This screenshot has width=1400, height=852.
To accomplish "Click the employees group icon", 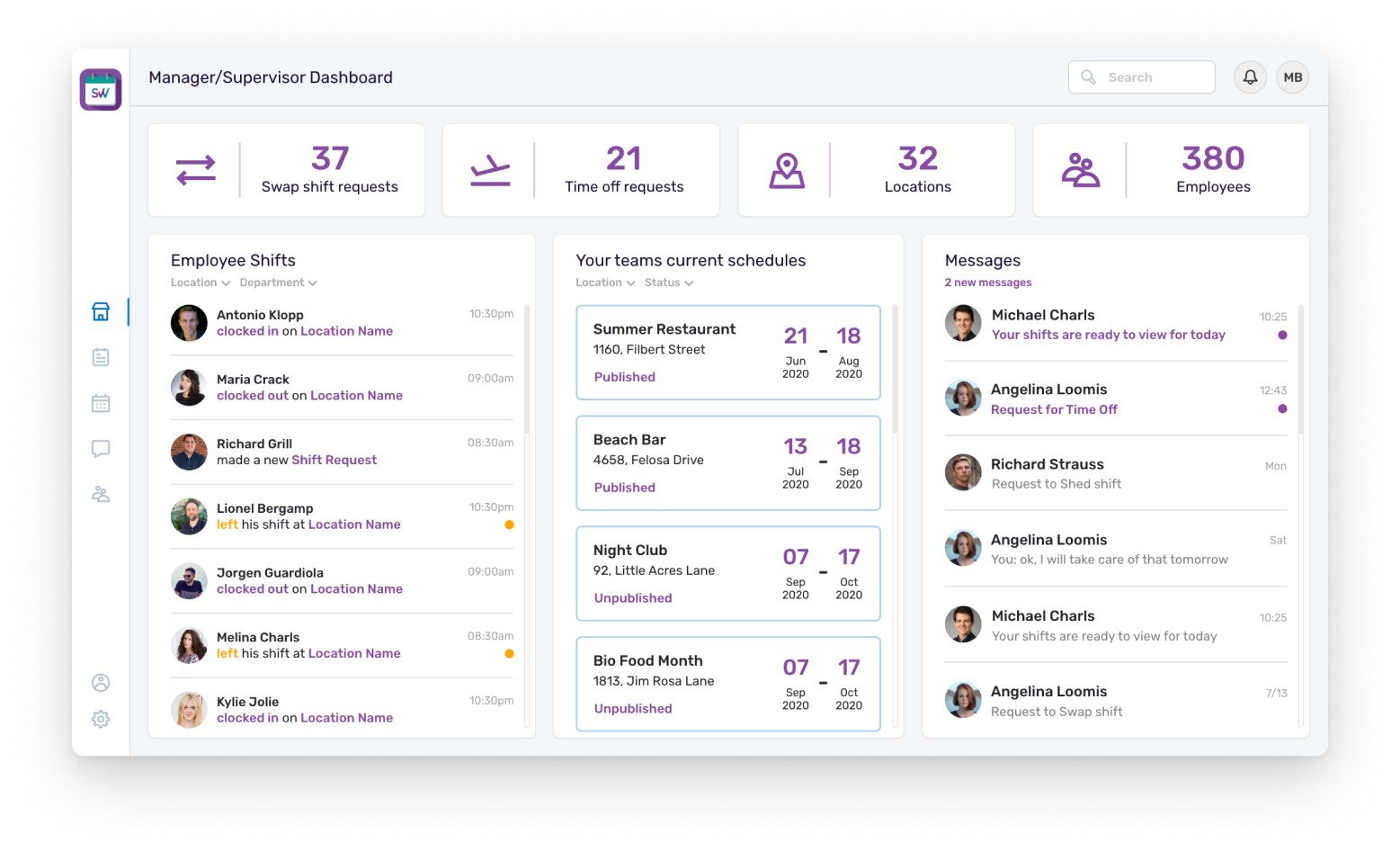I will tap(1081, 170).
